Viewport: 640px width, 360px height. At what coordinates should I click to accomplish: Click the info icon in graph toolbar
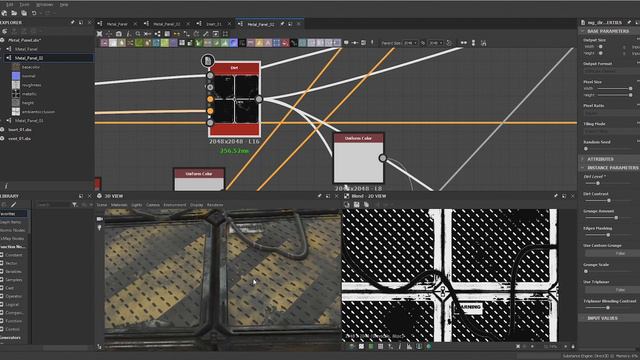[x=128, y=34]
